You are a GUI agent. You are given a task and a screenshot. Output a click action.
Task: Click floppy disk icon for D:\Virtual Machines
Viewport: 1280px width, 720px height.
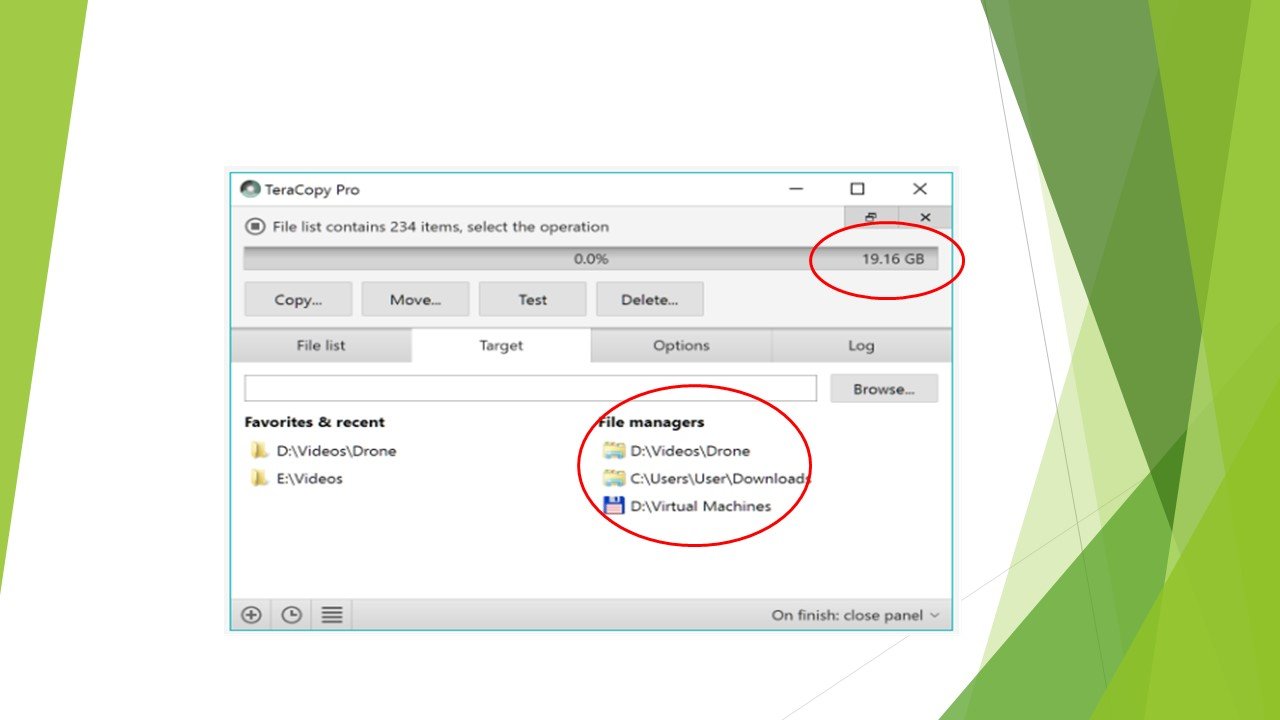[x=614, y=506]
